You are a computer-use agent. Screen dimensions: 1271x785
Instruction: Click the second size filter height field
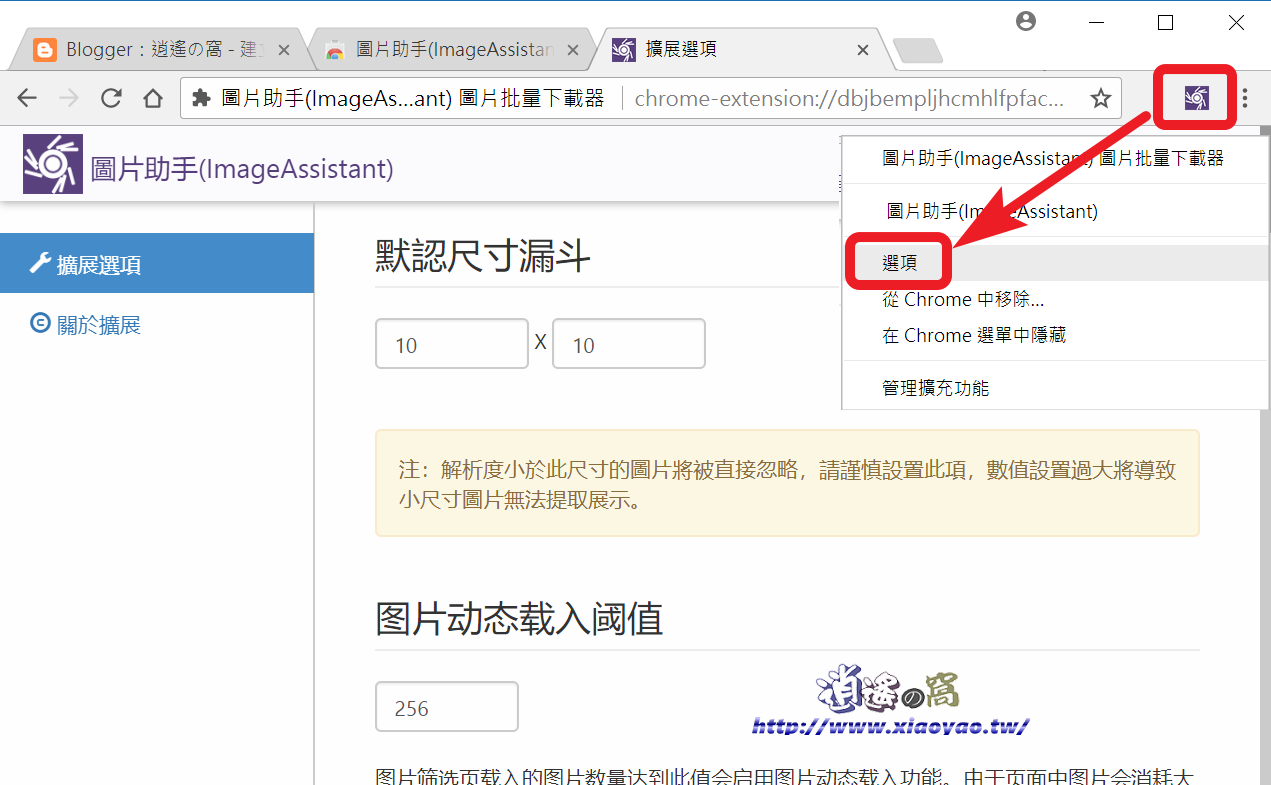(x=629, y=344)
